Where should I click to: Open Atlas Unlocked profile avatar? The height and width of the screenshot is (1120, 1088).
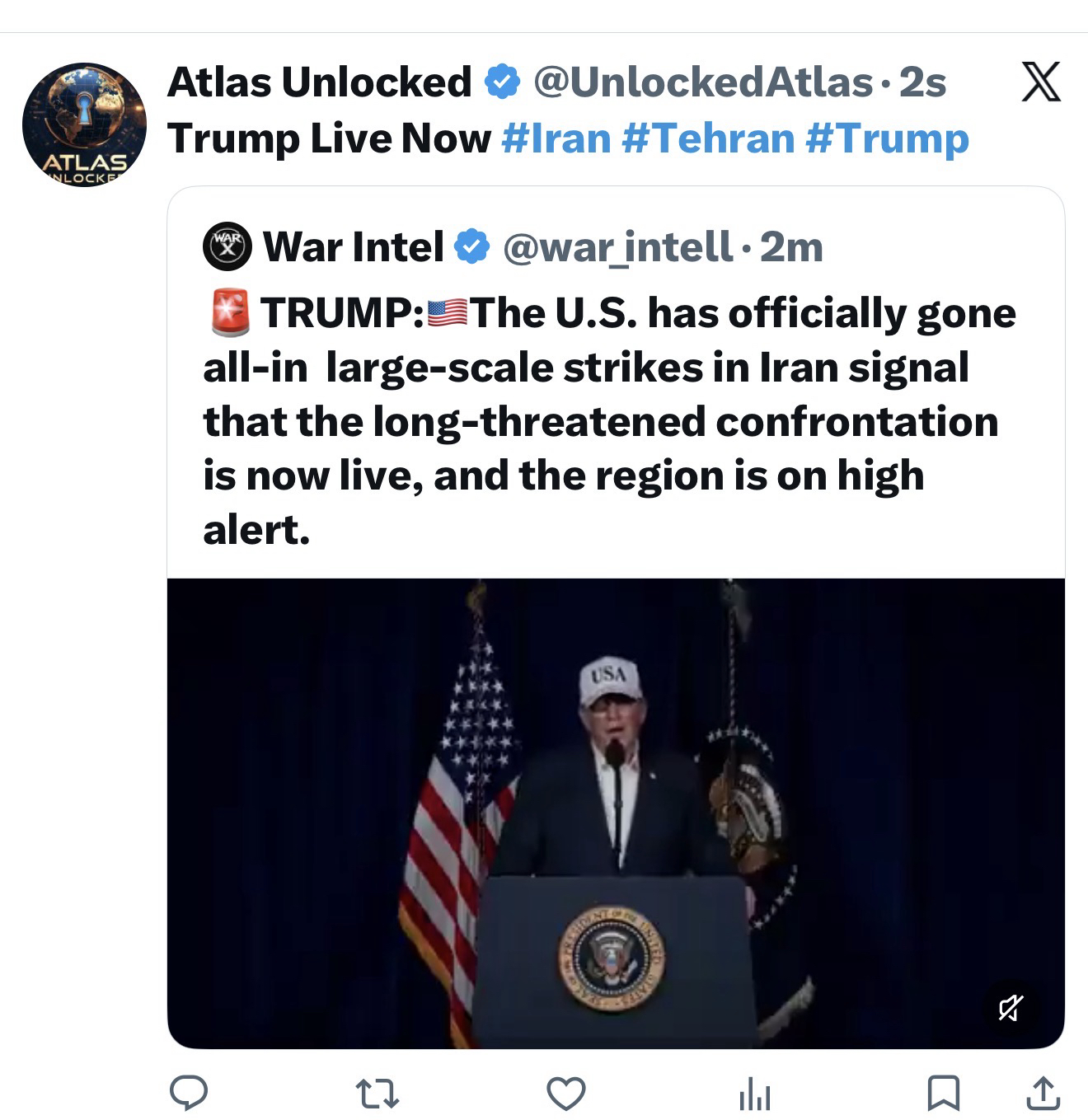(84, 124)
